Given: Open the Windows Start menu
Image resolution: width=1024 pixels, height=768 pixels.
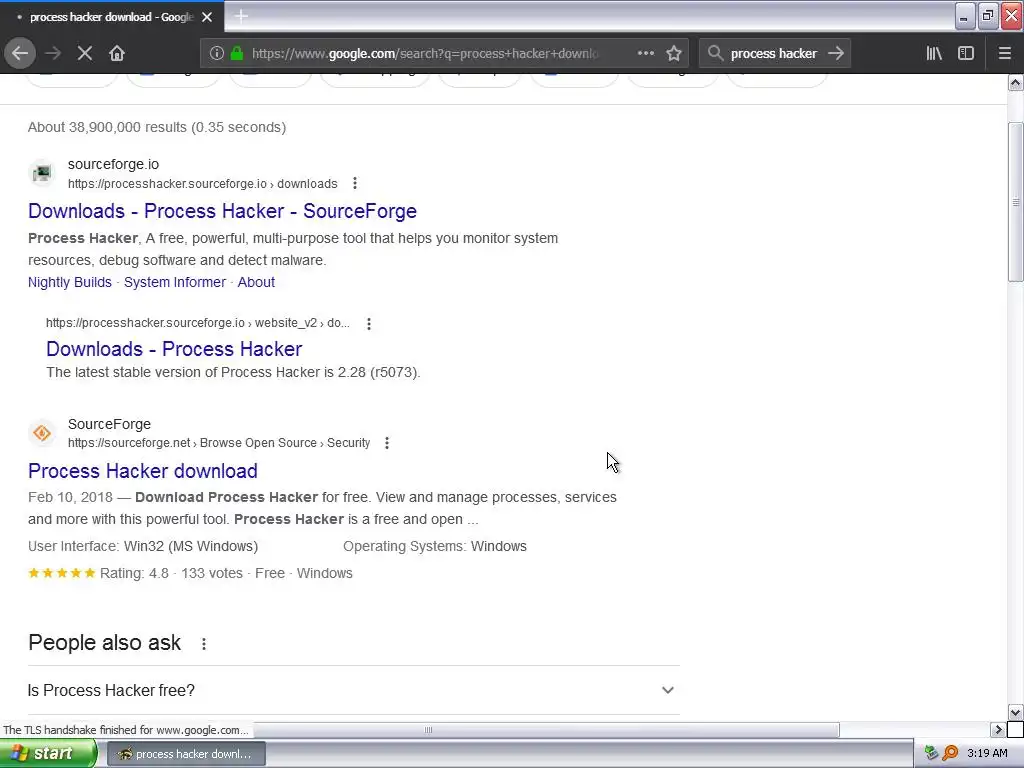Looking at the screenshot, I should [x=48, y=753].
